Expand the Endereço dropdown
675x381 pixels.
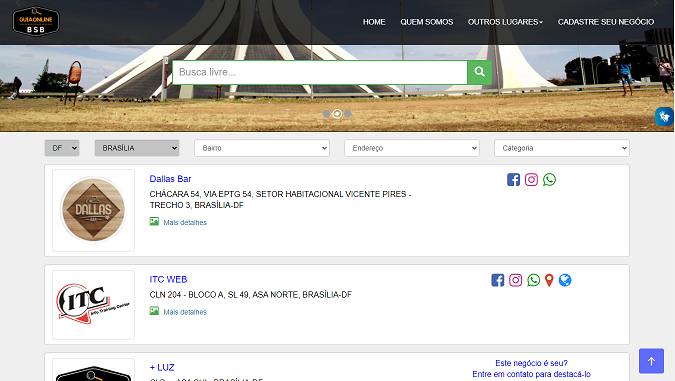pos(412,148)
